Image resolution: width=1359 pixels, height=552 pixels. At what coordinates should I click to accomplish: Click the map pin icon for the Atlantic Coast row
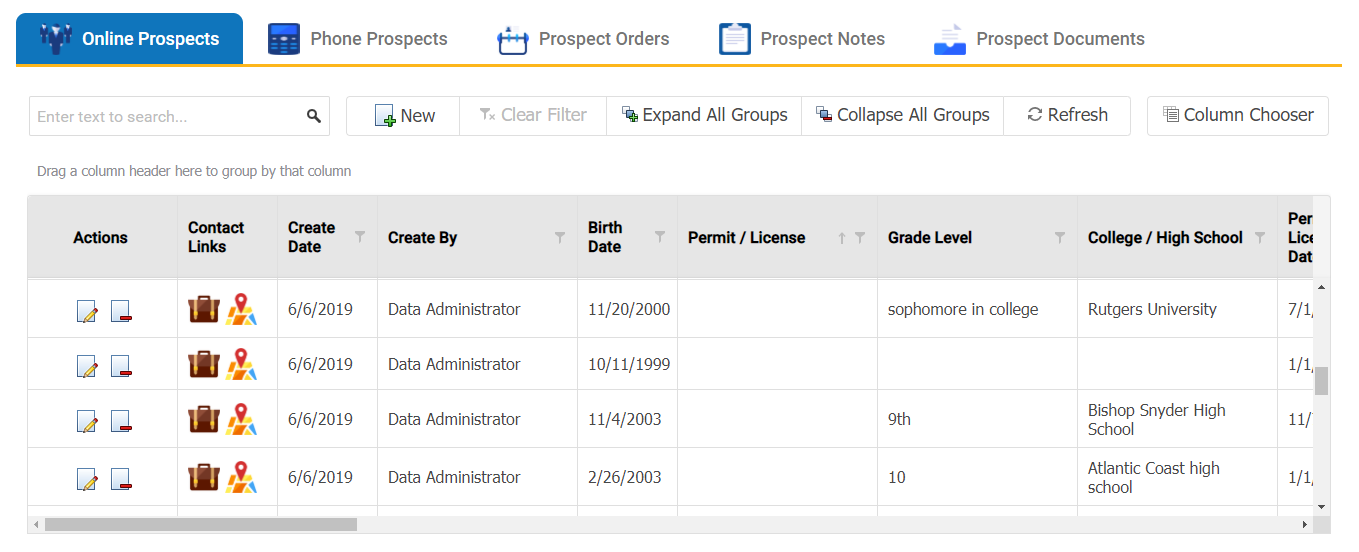[x=241, y=478]
